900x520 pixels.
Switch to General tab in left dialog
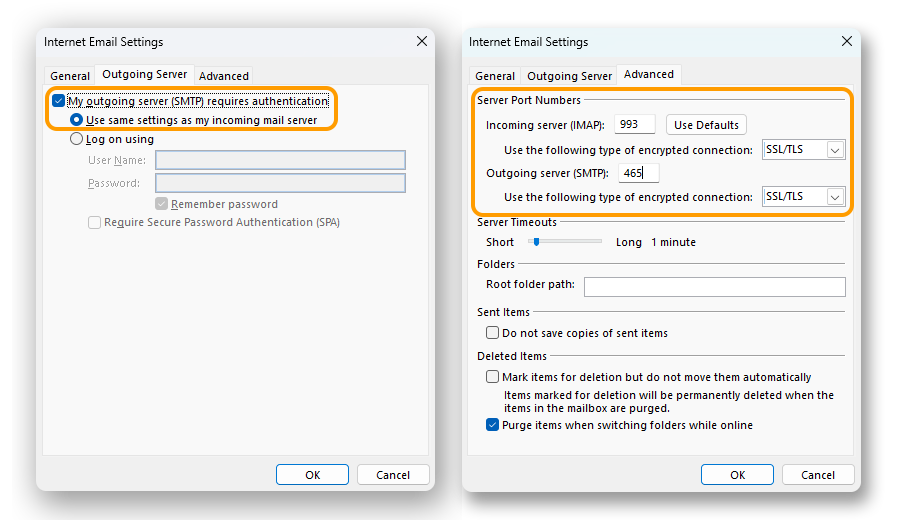click(x=70, y=76)
